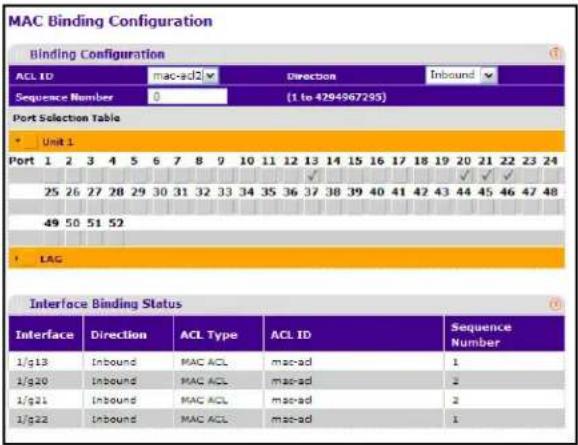The height and width of the screenshot is (445, 578).
Task: Toggle the select-all checkbox beside Unit 1
Action: click(31, 142)
